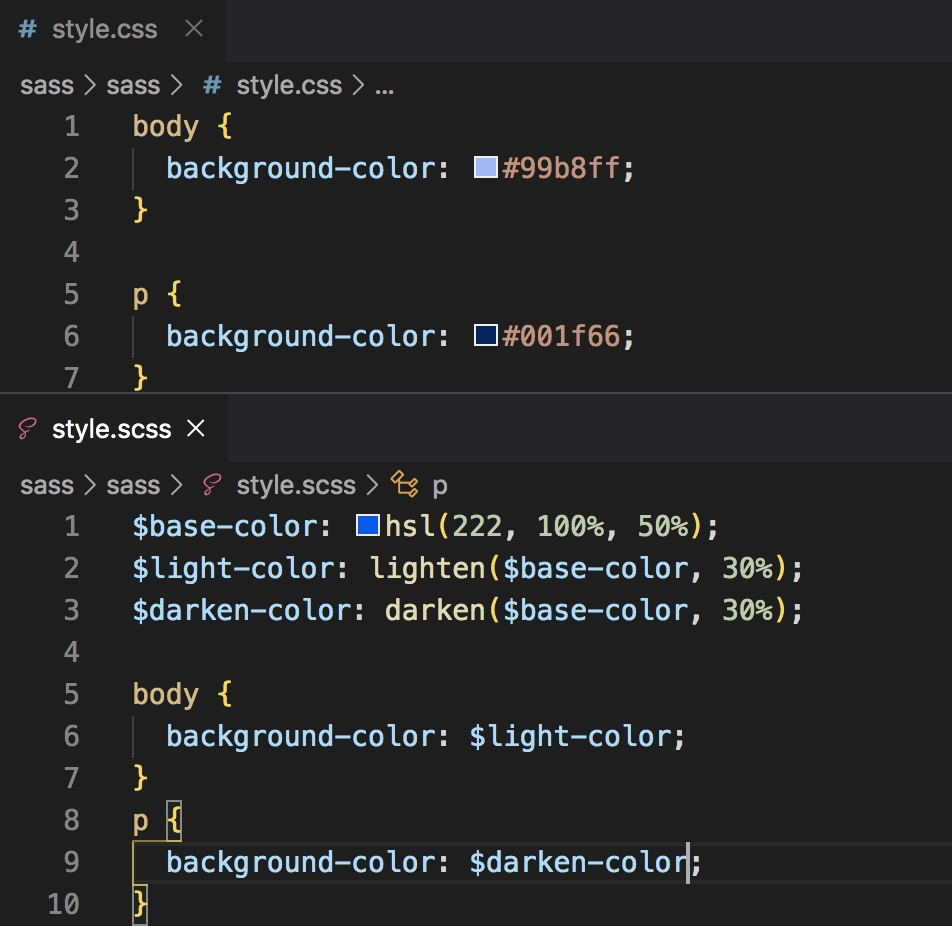Click 'body' selector in style.css
The width and height of the screenshot is (952, 926).
(x=166, y=128)
